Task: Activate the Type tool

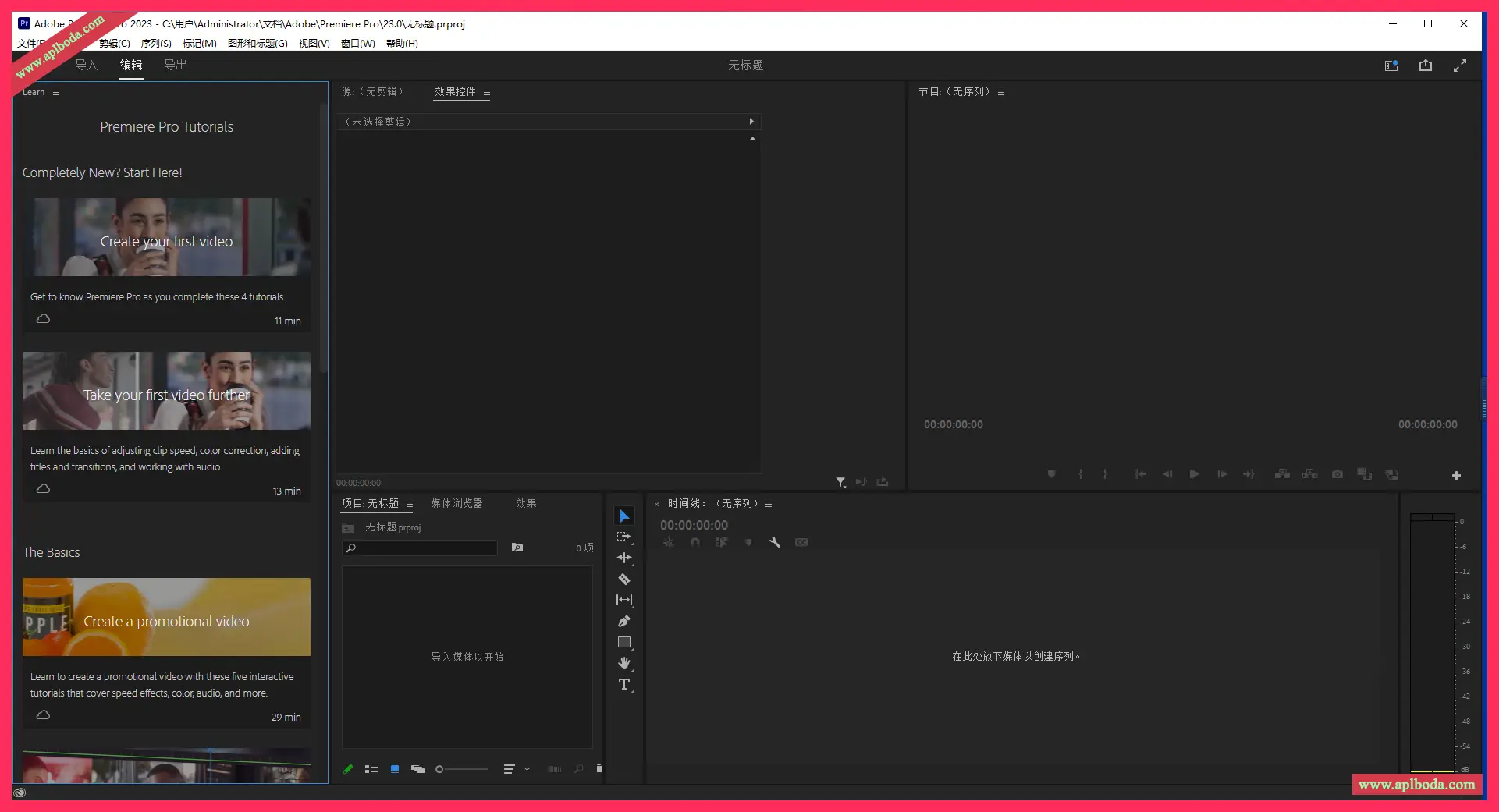Action: 623,684
